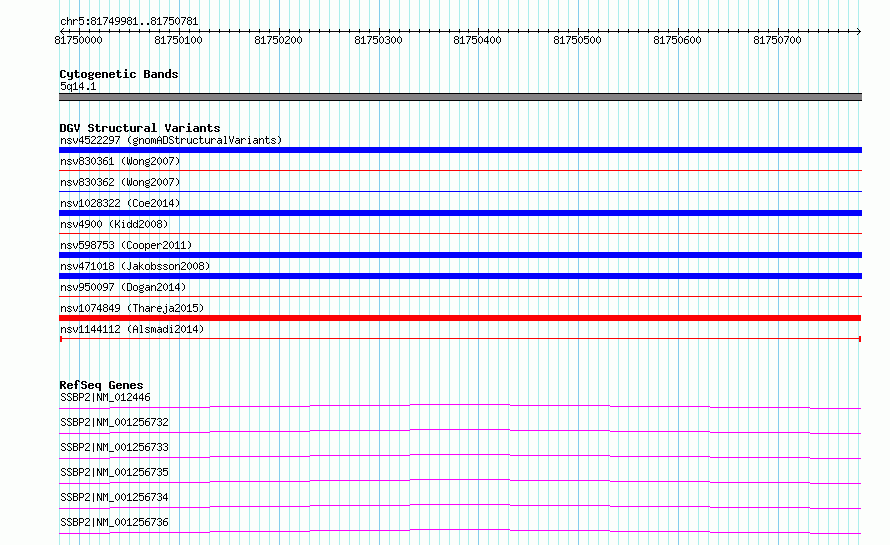Select the RefSeq Genes track title
The height and width of the screenshot is (545, 890).
(101, 385)
